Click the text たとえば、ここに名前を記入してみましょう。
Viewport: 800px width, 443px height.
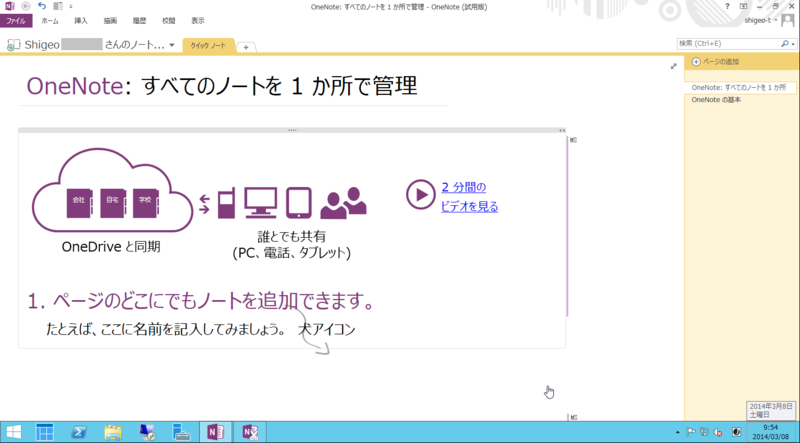(x=165, y=329)
